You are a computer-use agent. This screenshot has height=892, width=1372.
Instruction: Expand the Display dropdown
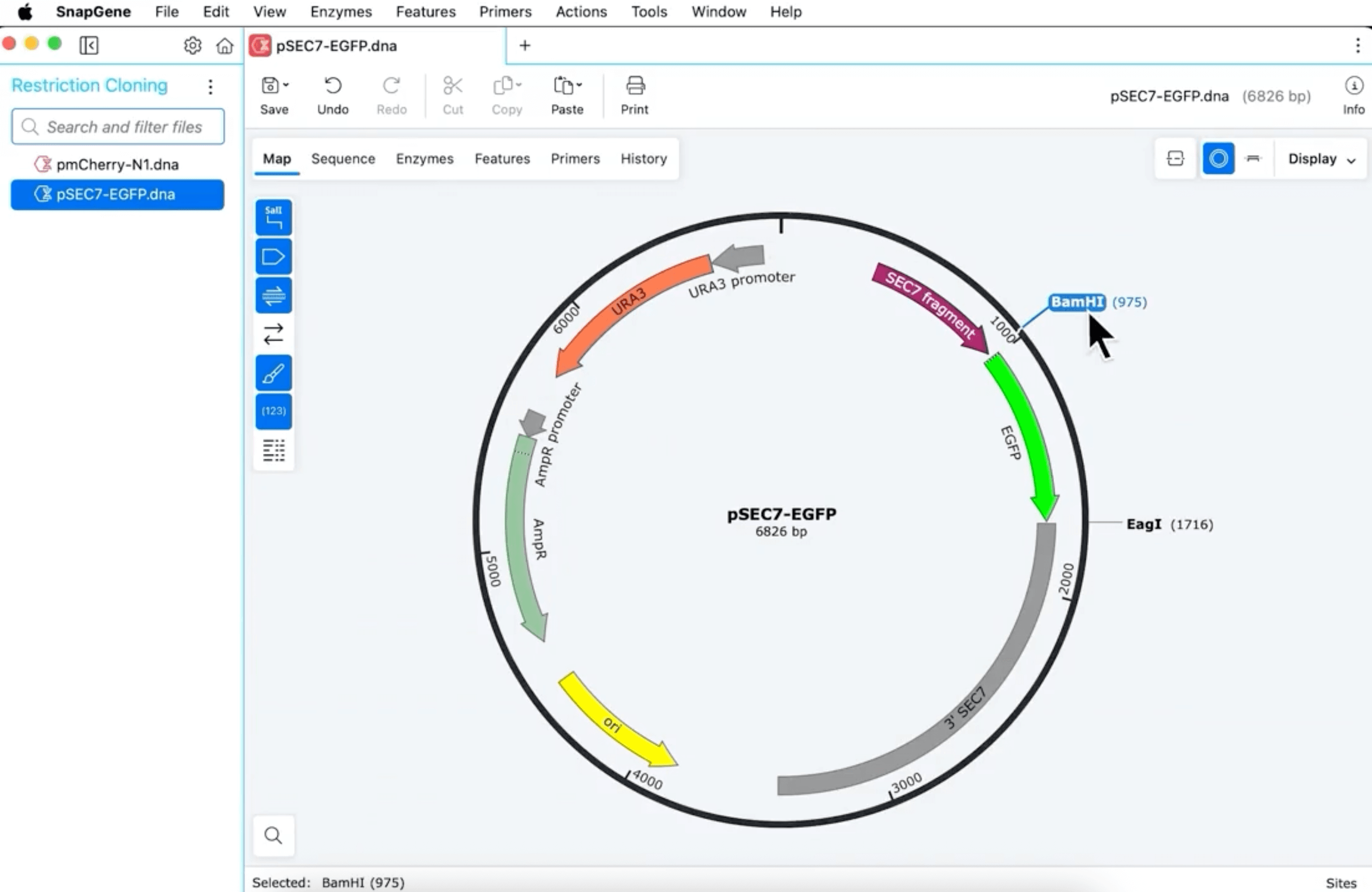tap(1321, 159)
